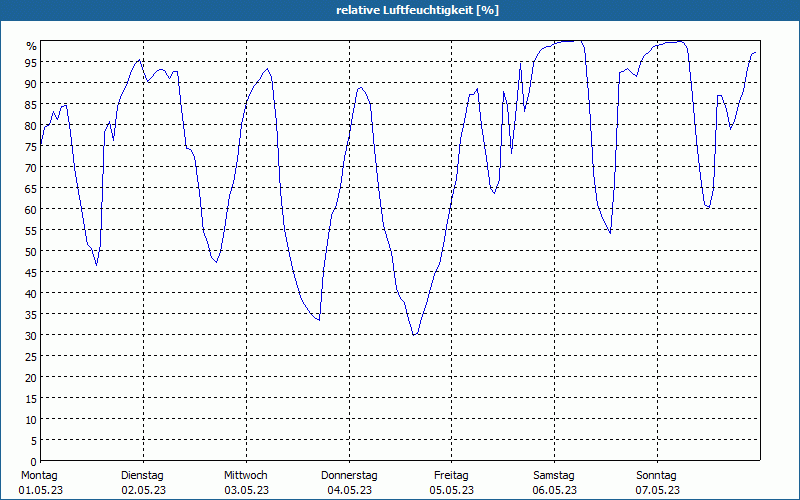Click the Saturday dip in the curve near 54%
Screen dimensions: 800x500
coord(610,233)
